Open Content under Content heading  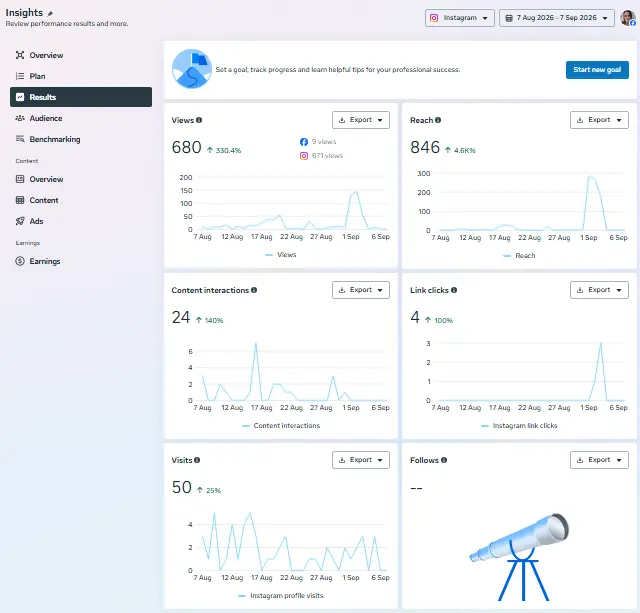81,200
